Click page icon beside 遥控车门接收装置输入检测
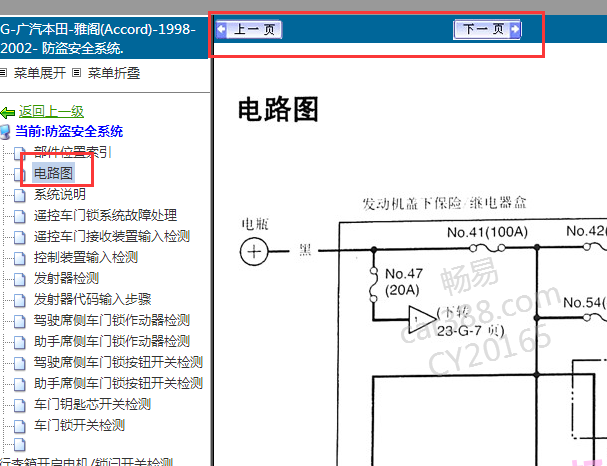The image size is (607, 466). click(x=20, y=237)
